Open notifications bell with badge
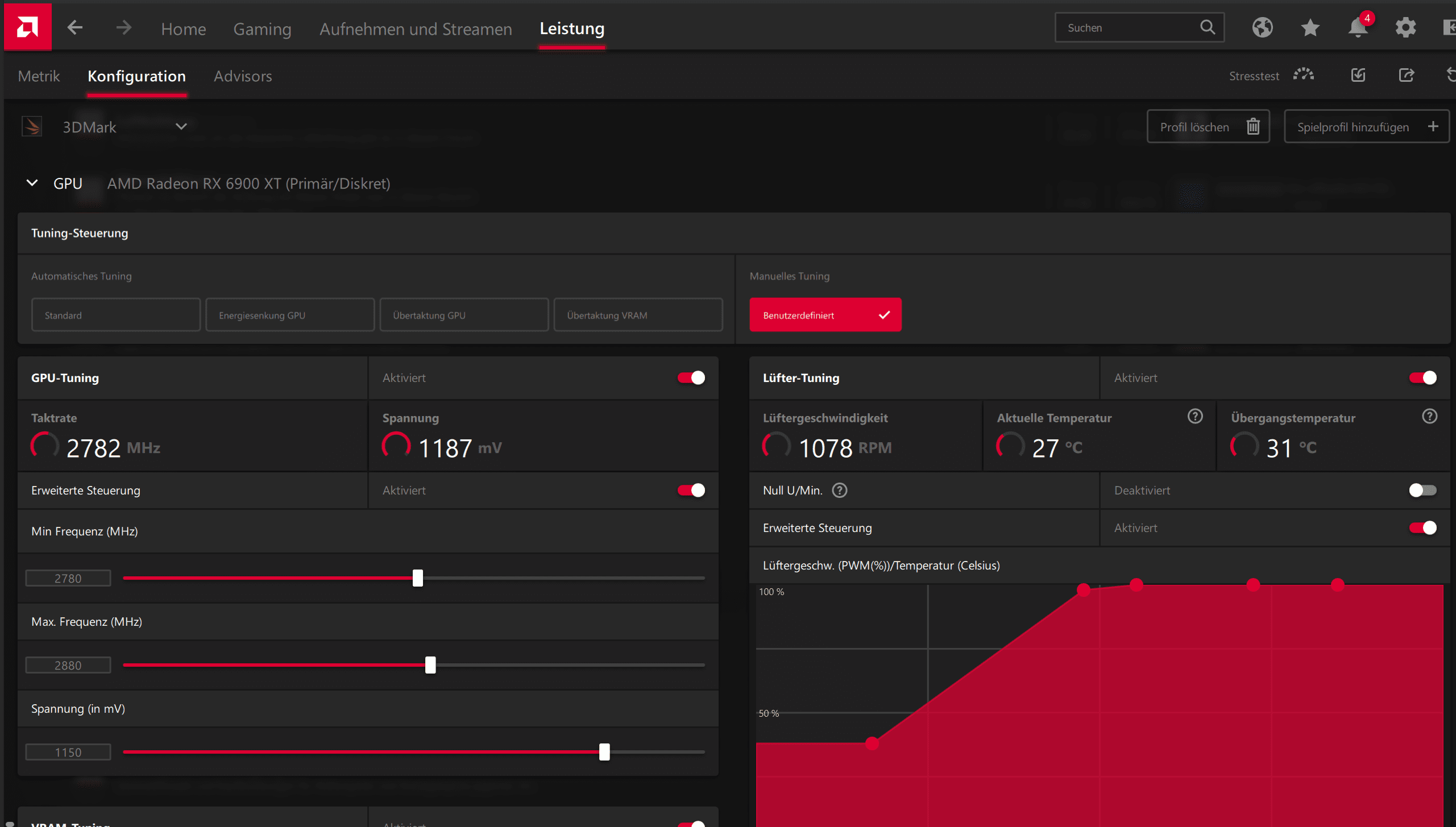This screenshot has height=827, width=1456. click(1358, 27)
